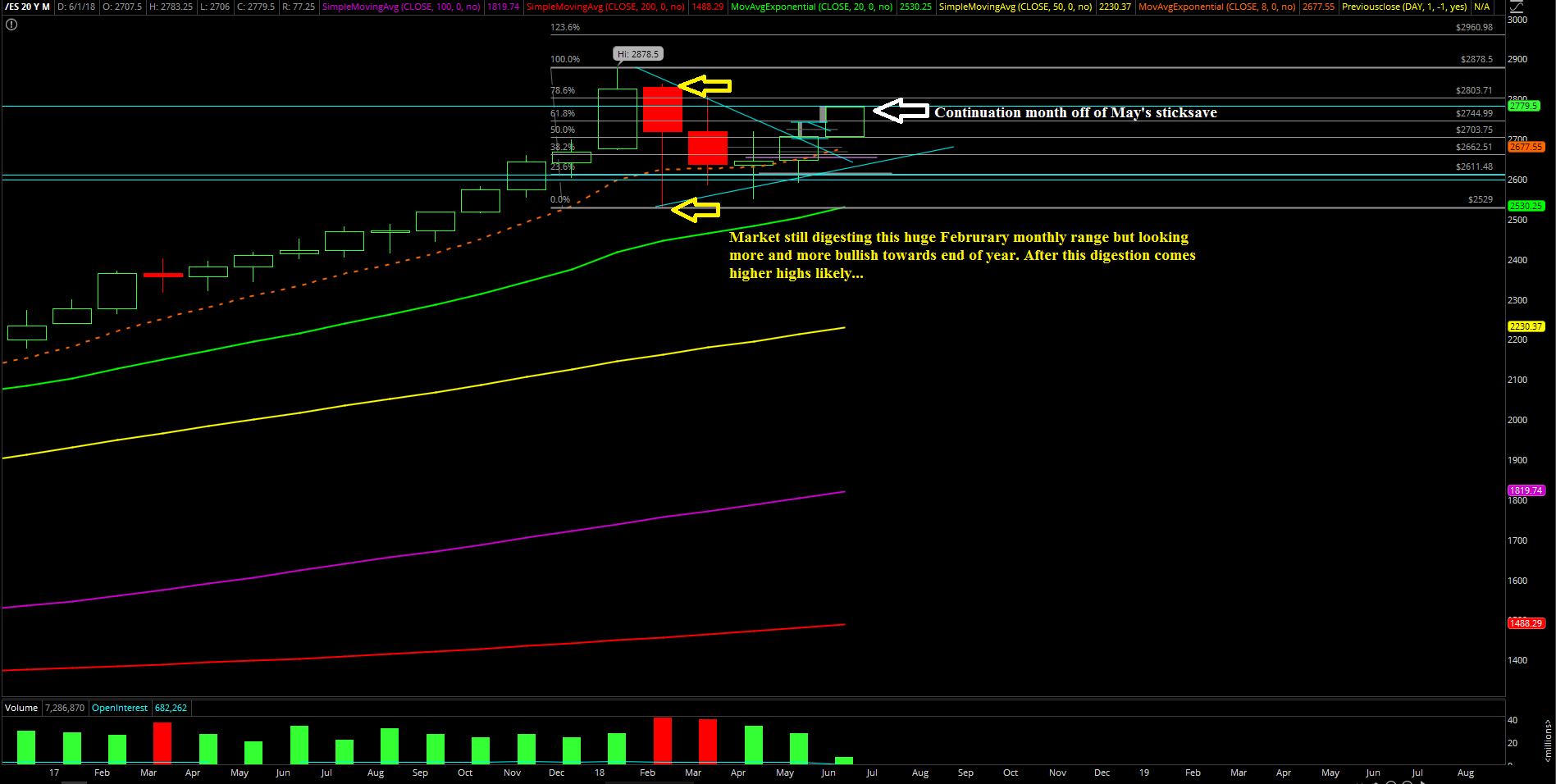This screenshot has height=784, width=1556.
Task: Click the chart info alert icon
Action: [x=11, y=25]
